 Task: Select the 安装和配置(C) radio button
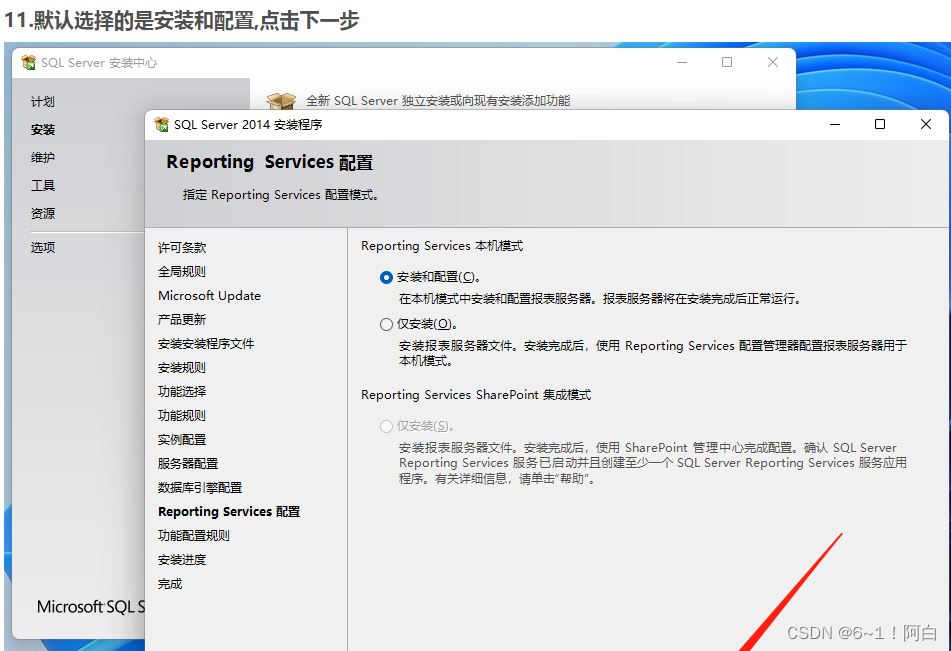386,277
